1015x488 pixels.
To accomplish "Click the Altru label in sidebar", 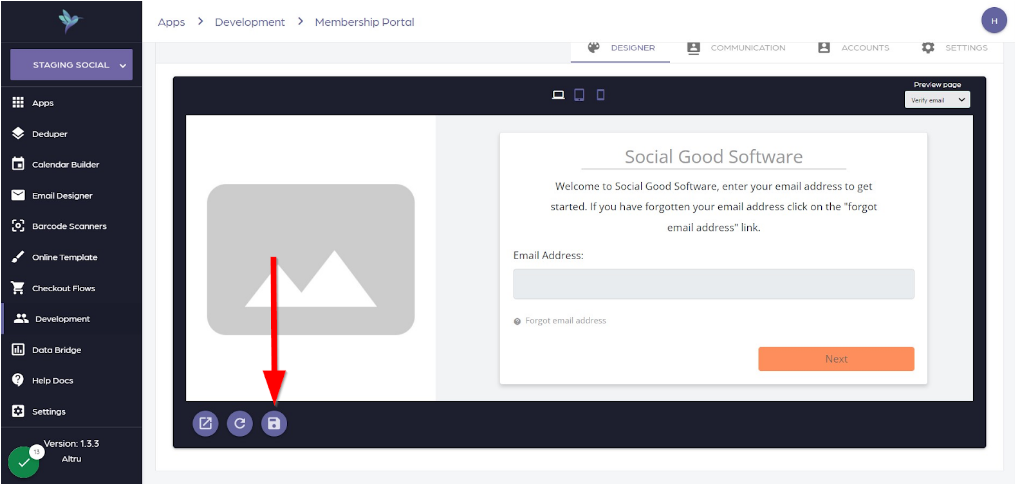I will 71,459.
